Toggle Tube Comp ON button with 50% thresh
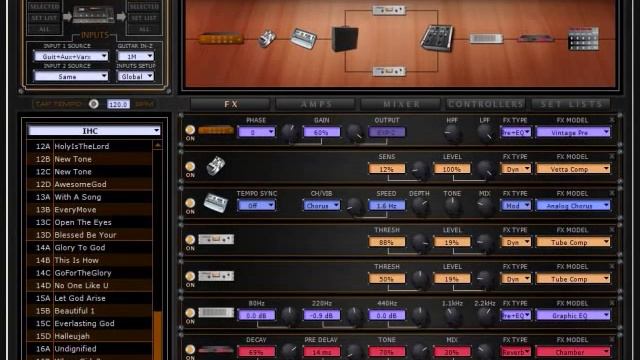The height and width of the screenshot is (360, 640). point(190,276)
